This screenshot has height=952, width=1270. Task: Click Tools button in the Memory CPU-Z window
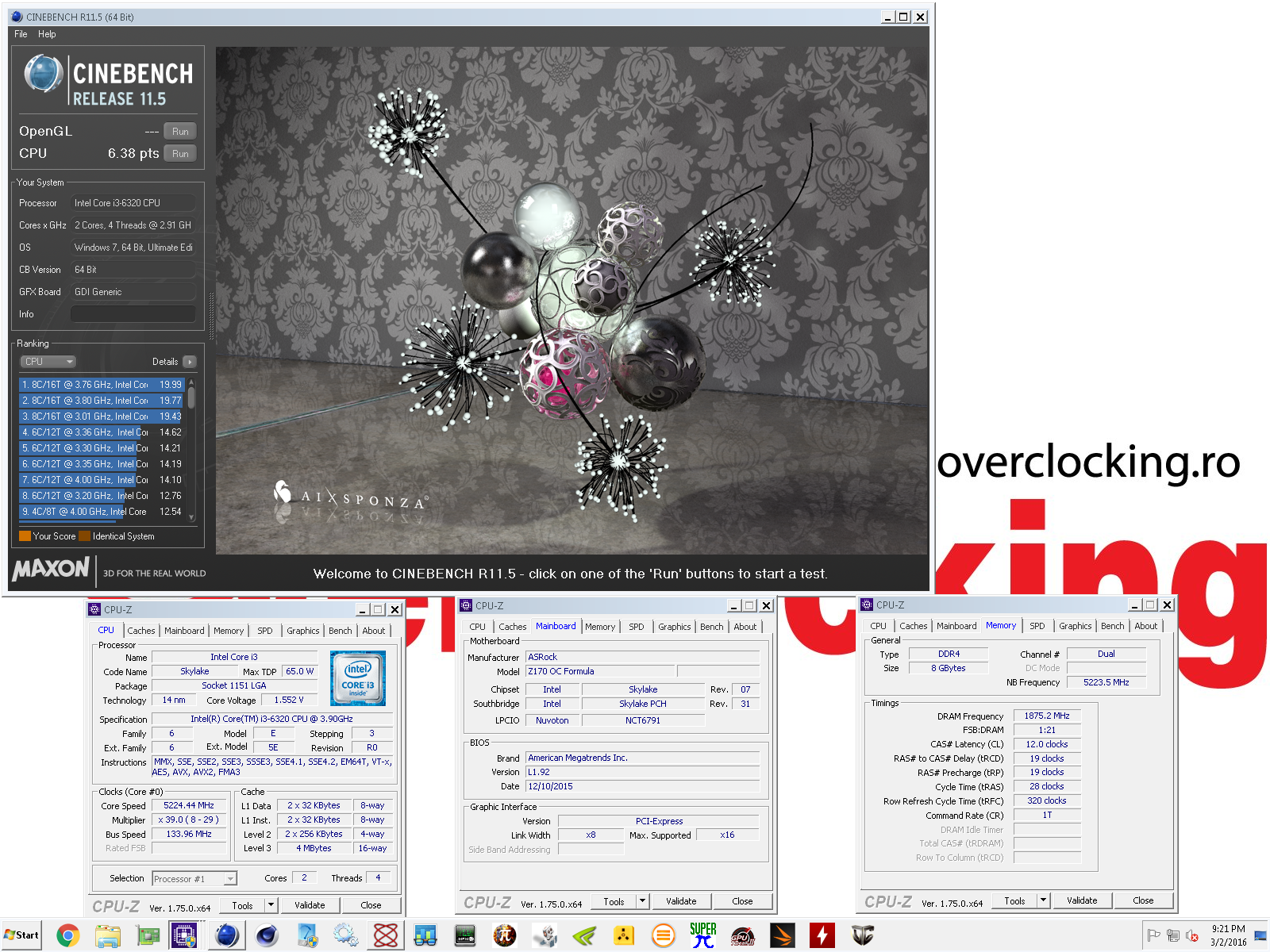point(1014,900)
